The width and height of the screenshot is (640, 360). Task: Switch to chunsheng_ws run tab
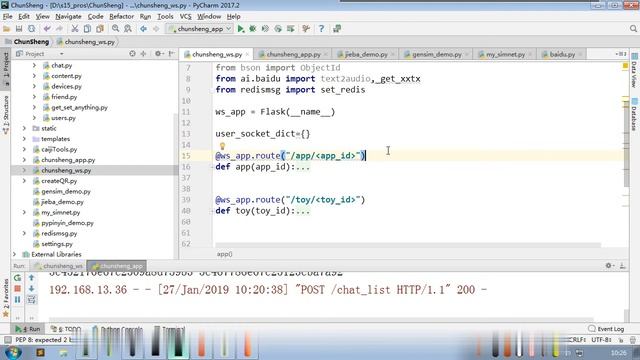point(59,266)
